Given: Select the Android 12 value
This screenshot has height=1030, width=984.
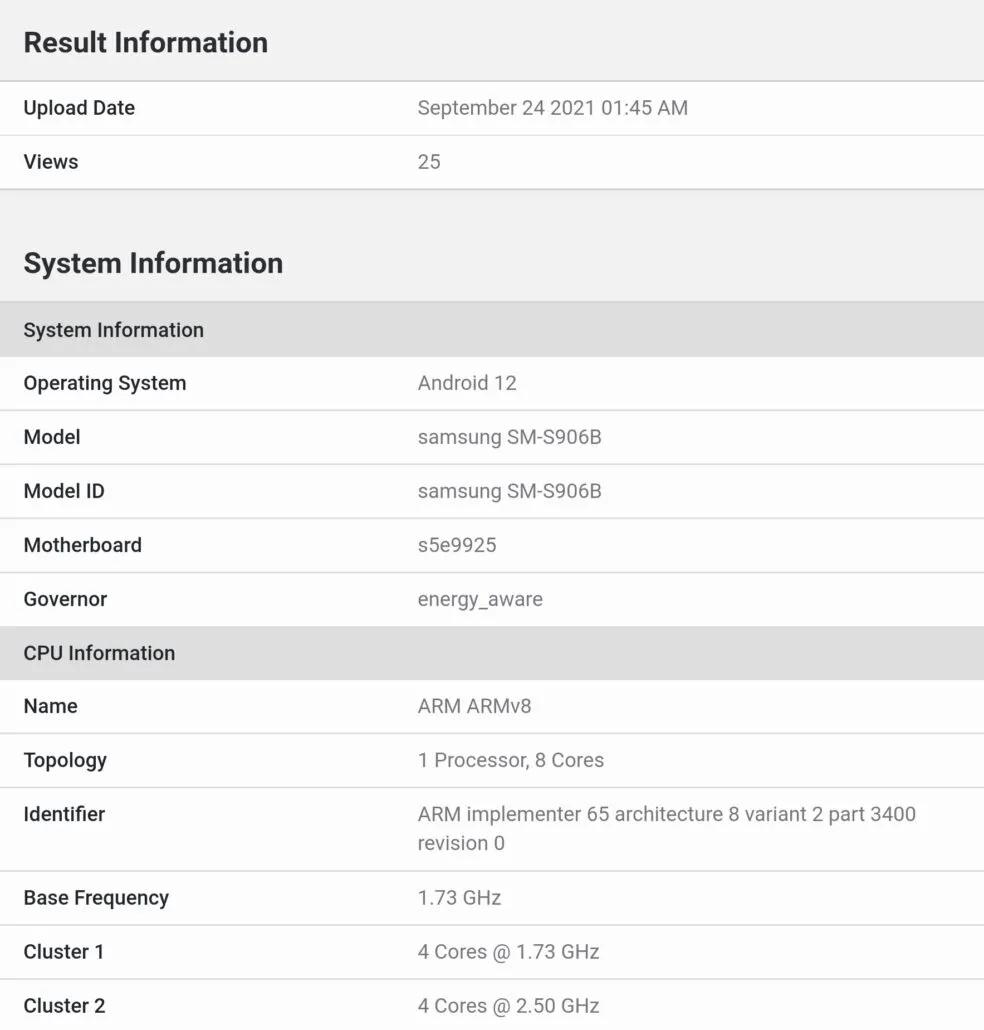Looking at the screenshot, I should point(468,383).
